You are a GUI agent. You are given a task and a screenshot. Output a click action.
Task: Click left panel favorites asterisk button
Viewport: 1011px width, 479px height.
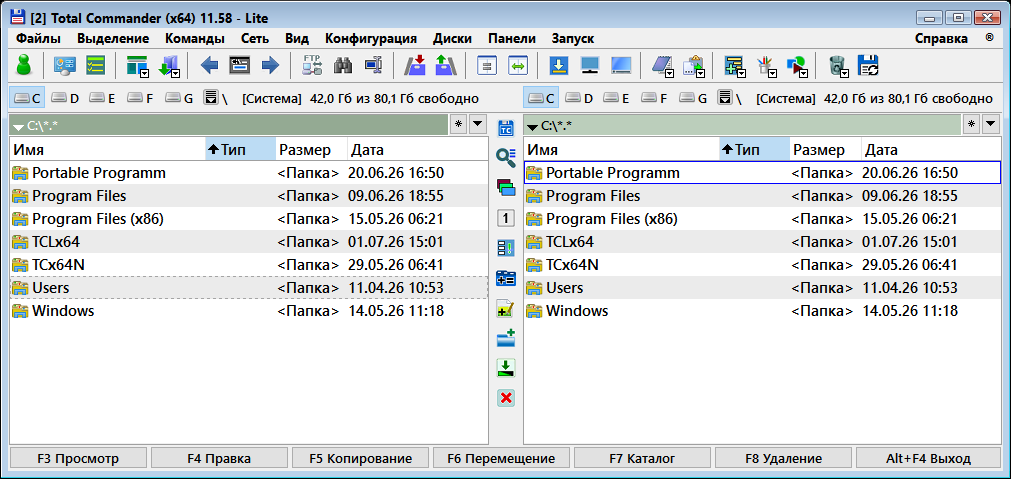pos(458,124)
